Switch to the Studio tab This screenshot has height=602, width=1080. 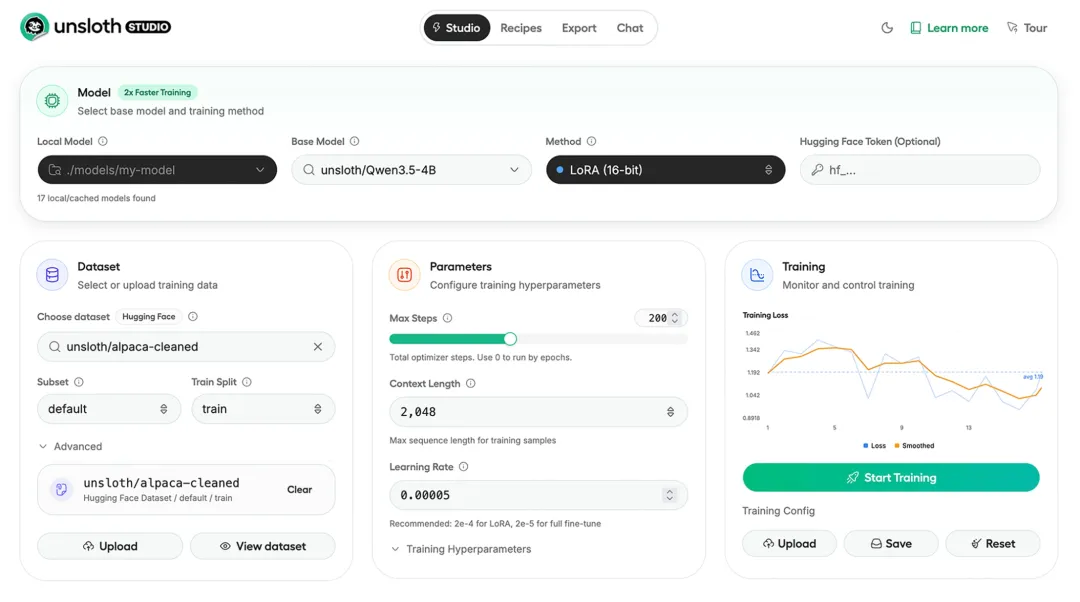(456, 28)
